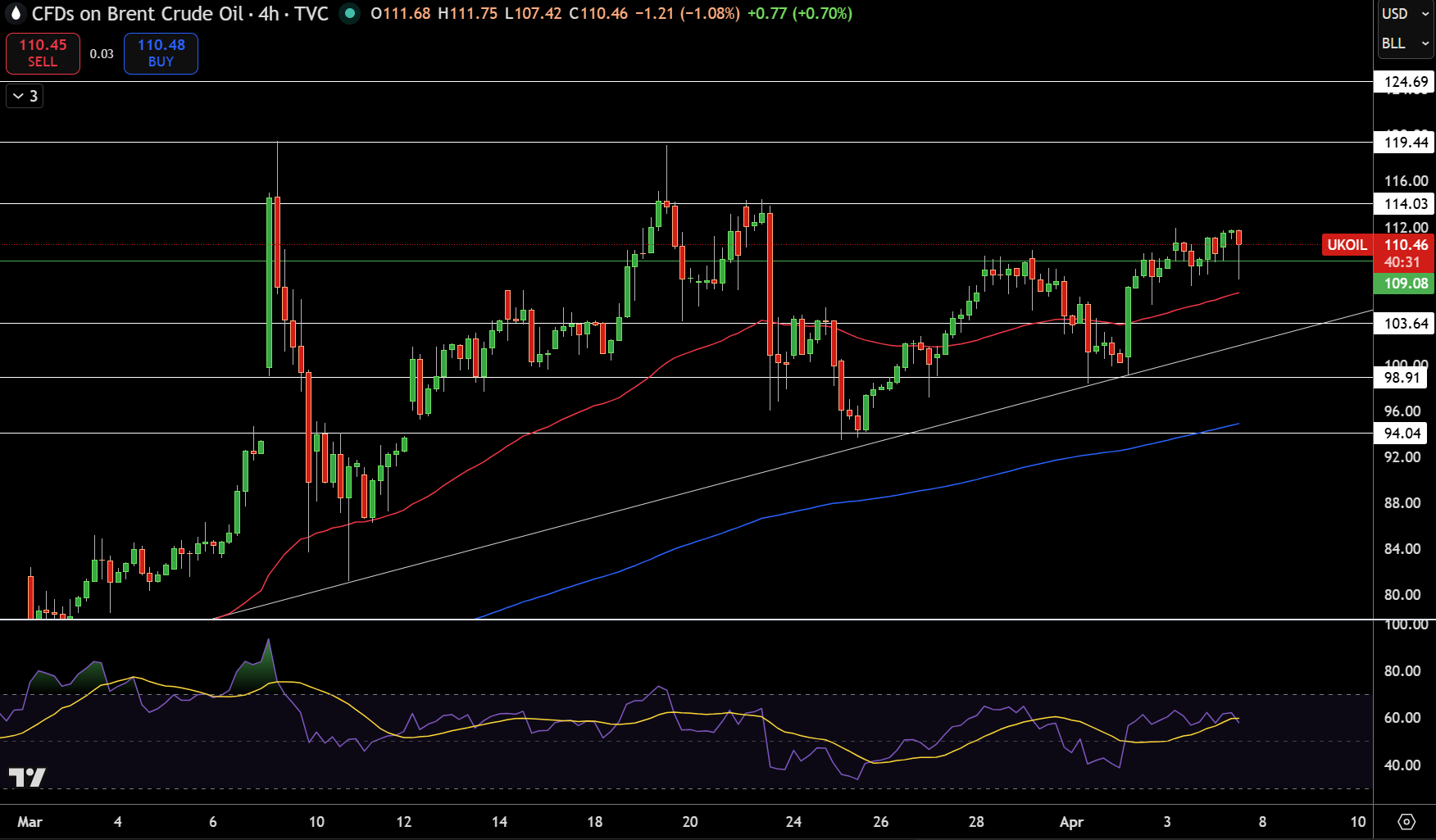Viewport: 1436px width, 840px height.
Task: Expand the collapsed indicators legend showing 3
Action: point(25,96)
